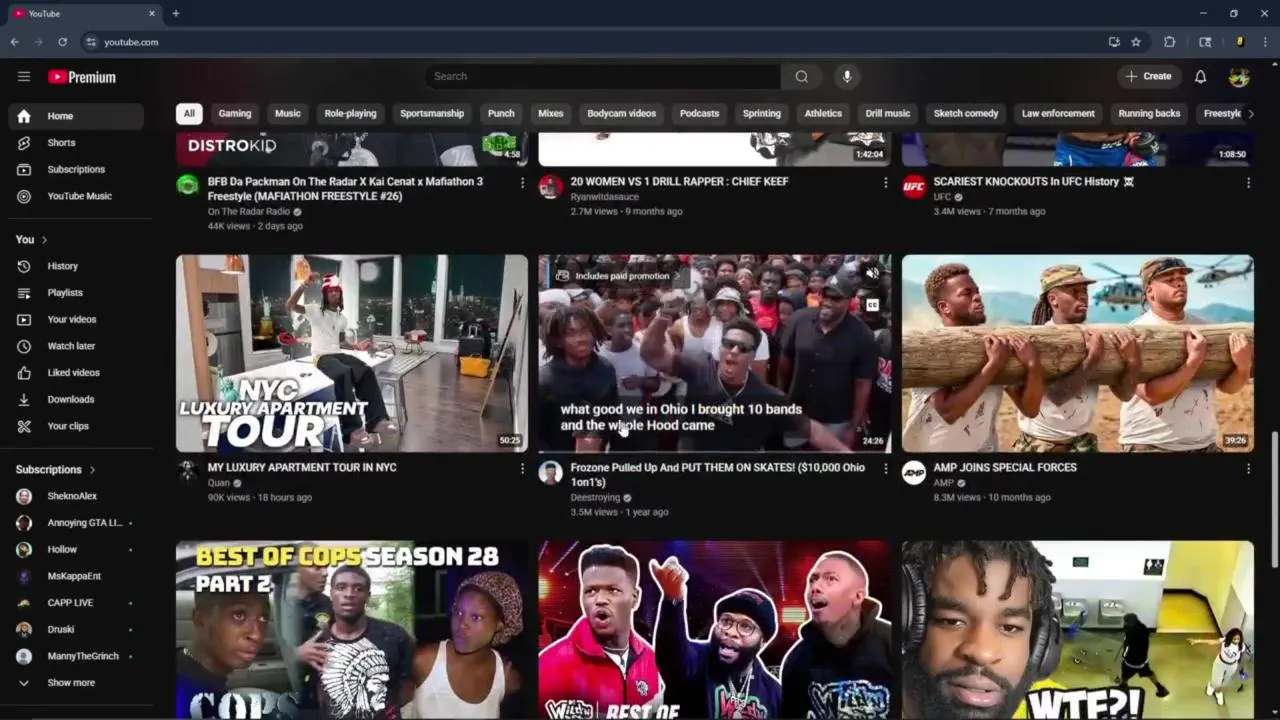1280x720 pixels.
Task: Open Watch later in sidebar
Action: (76, 346)
